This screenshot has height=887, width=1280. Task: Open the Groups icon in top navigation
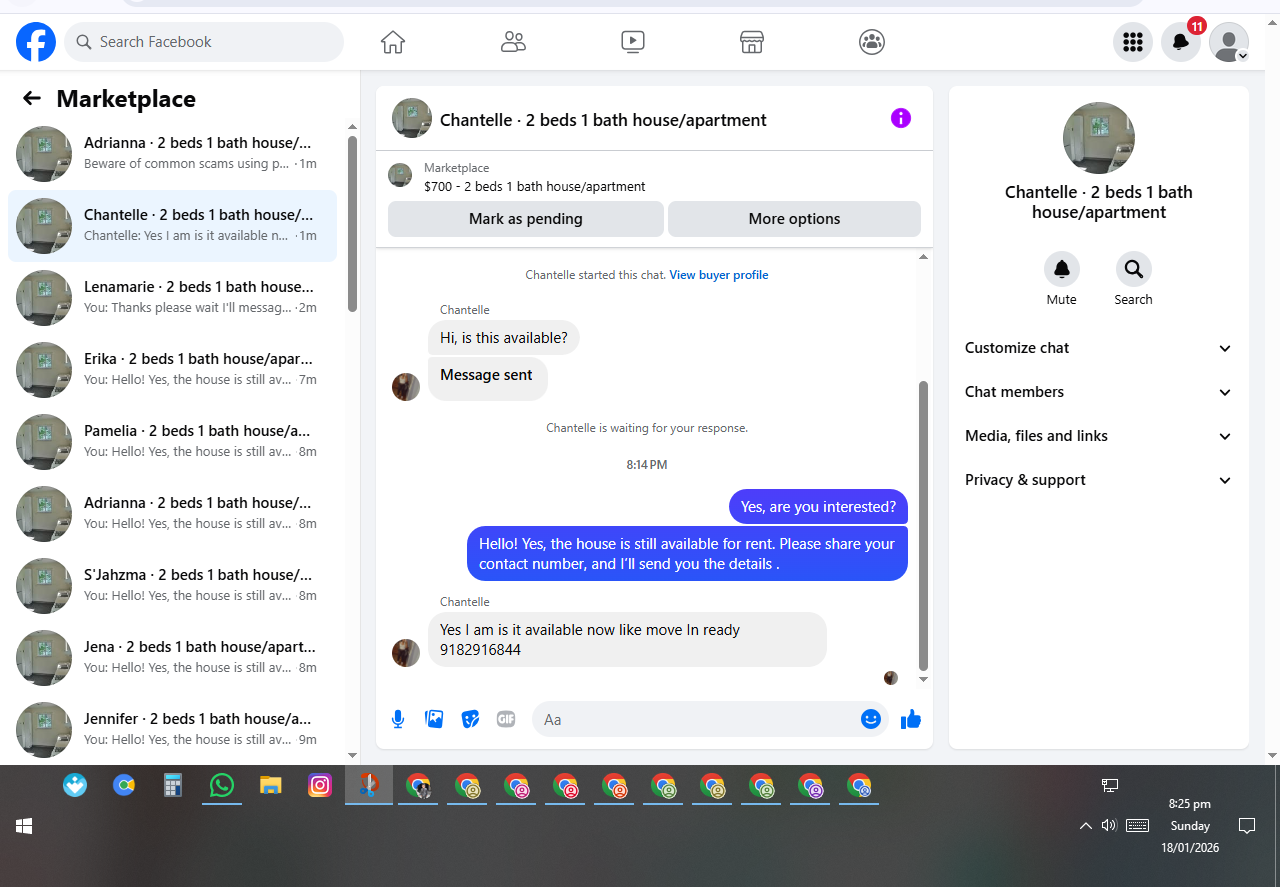pos(872,42)
